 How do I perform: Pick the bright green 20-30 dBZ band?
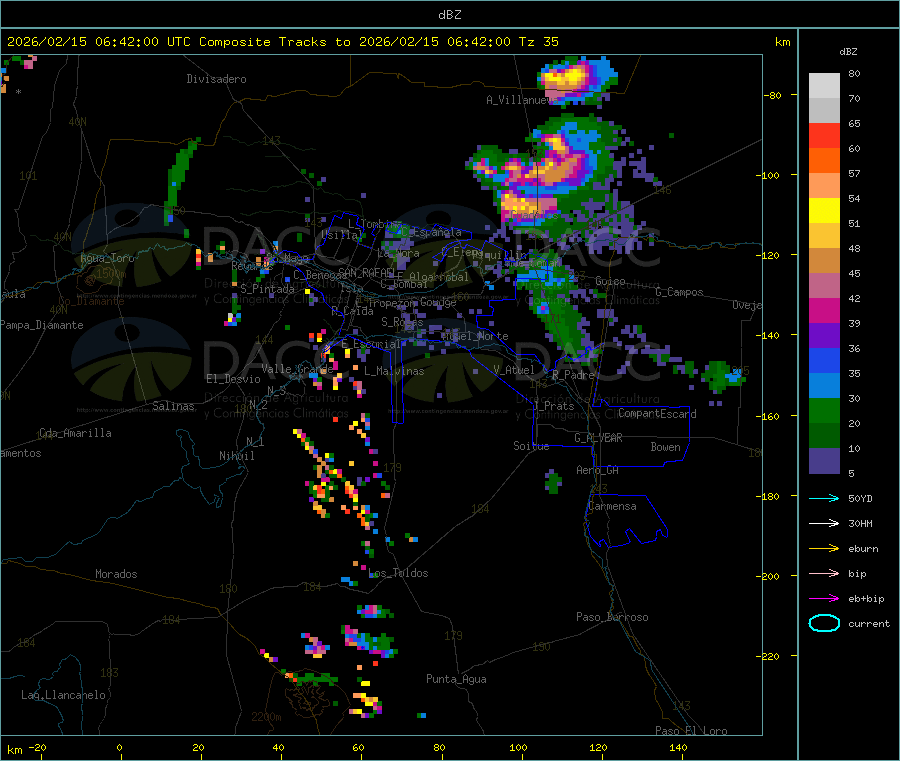point(824,410)
